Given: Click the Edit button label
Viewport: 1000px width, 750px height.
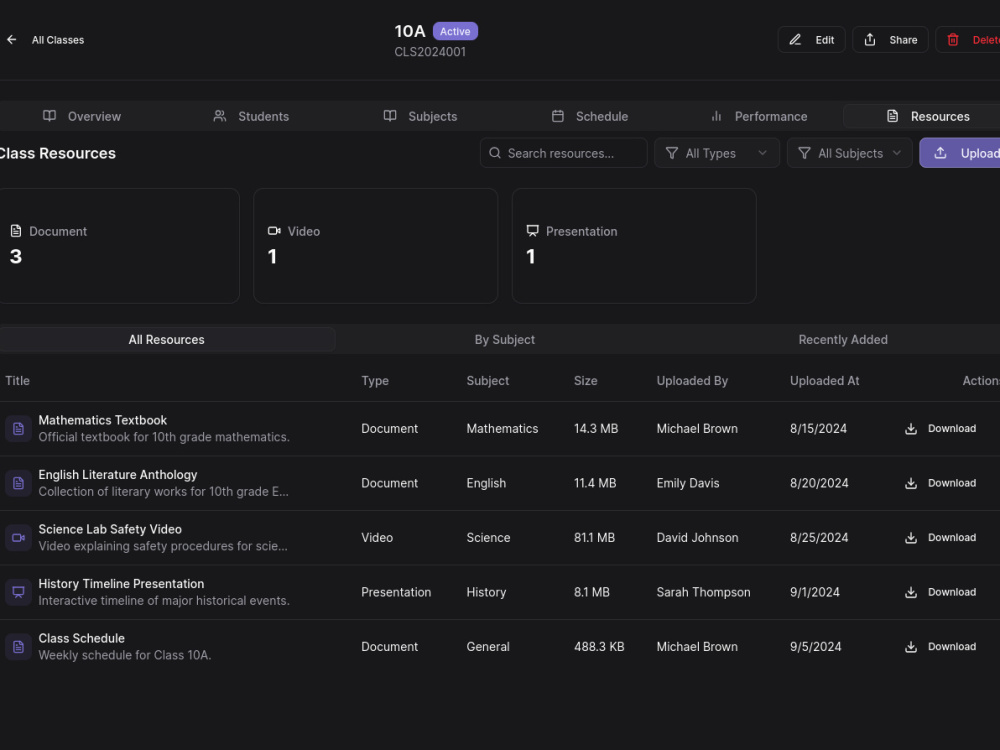Looking at the screenshot, I should tap(825, 40).
